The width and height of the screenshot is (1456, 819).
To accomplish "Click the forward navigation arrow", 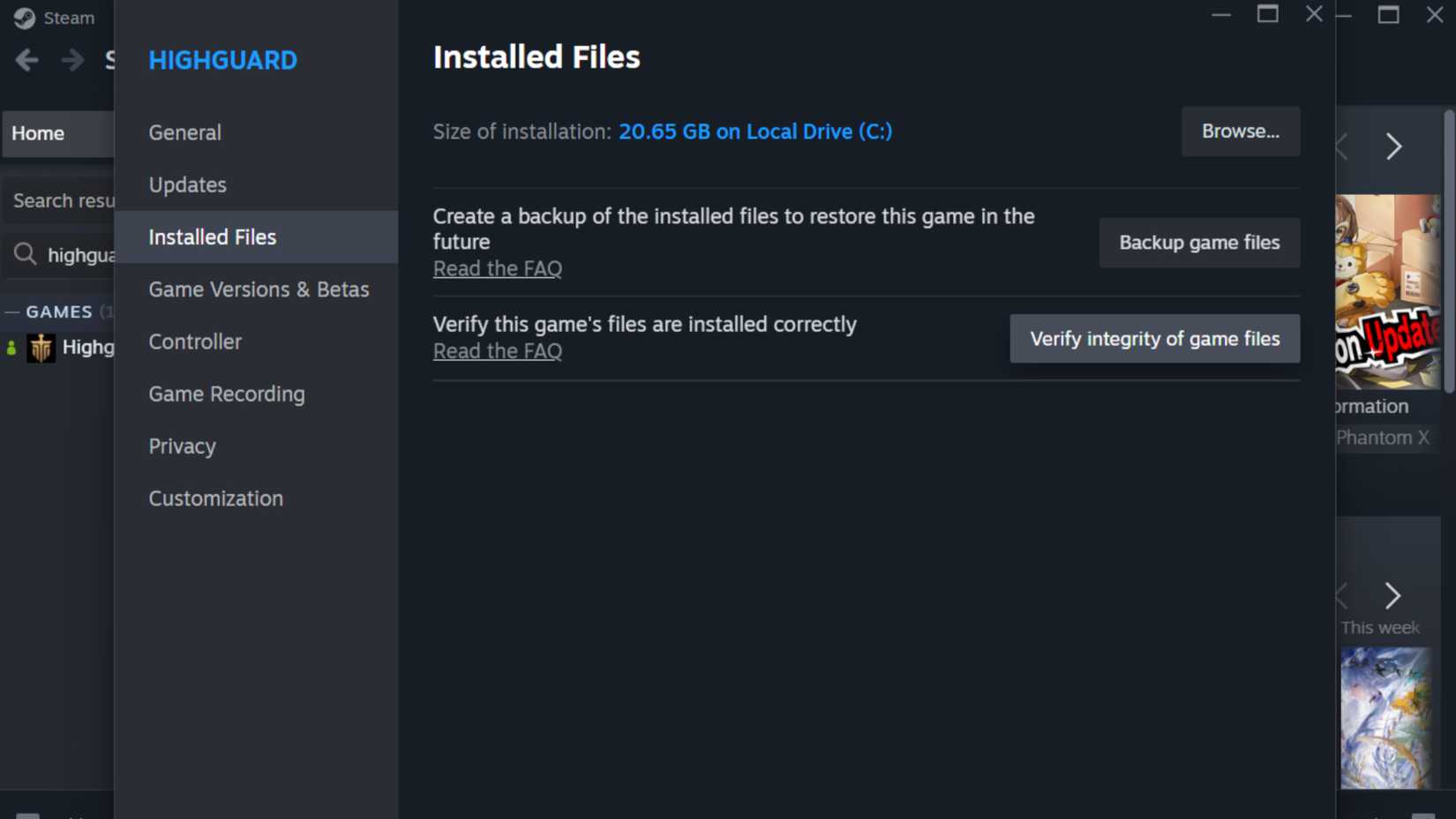I will coord(72,59).
